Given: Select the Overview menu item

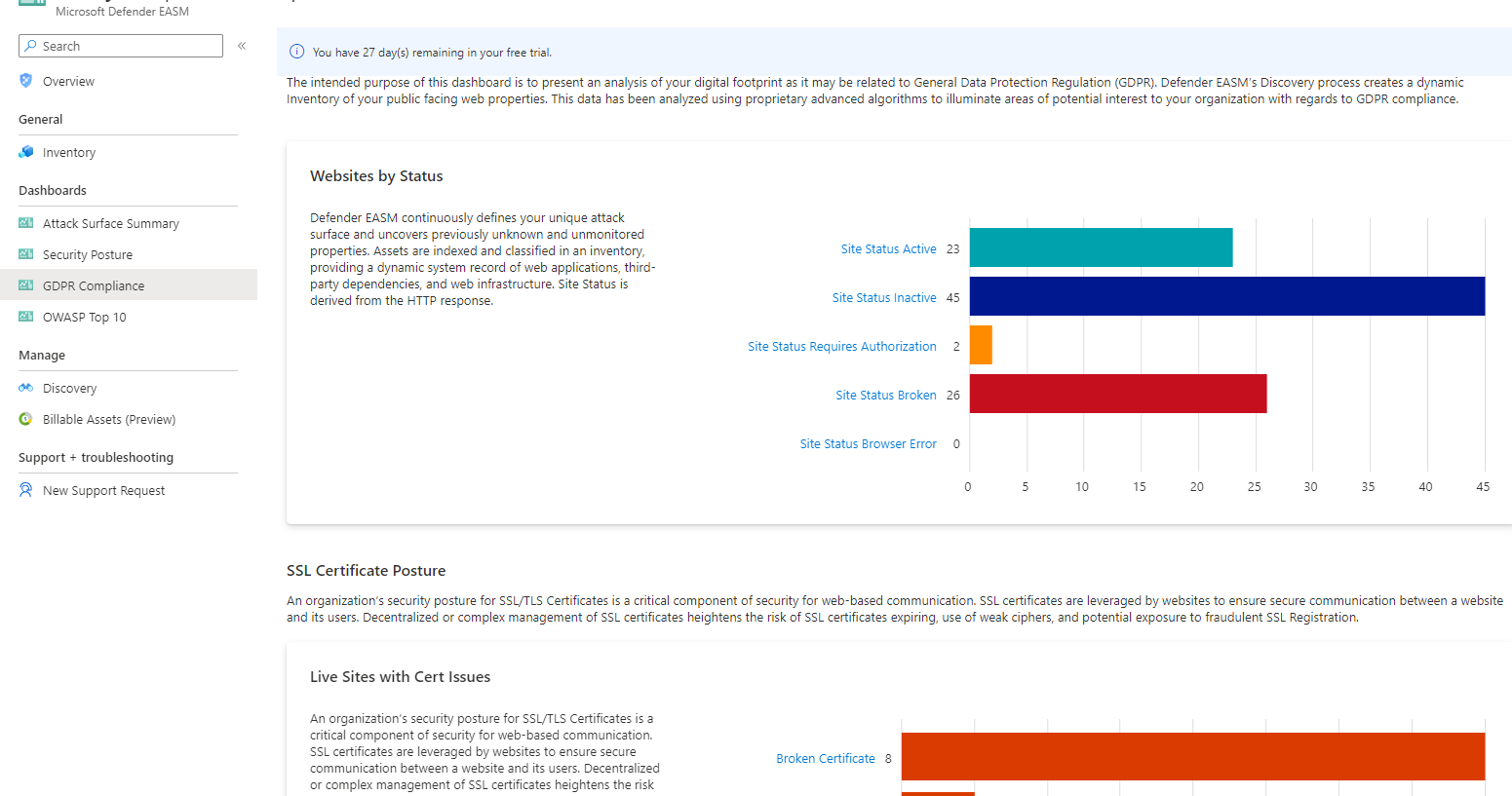Looking at the screenshot, I should pyautogui.click(x=68, y=82).
